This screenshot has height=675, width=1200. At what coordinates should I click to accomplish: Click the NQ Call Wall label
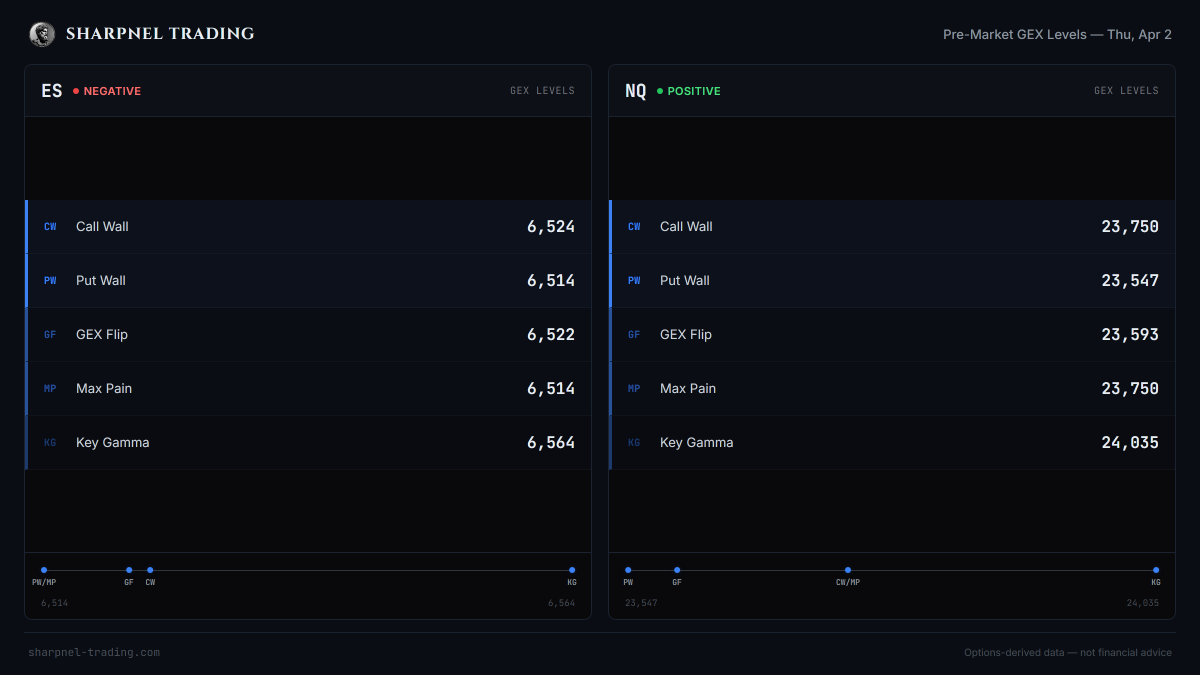pos(686,227)
